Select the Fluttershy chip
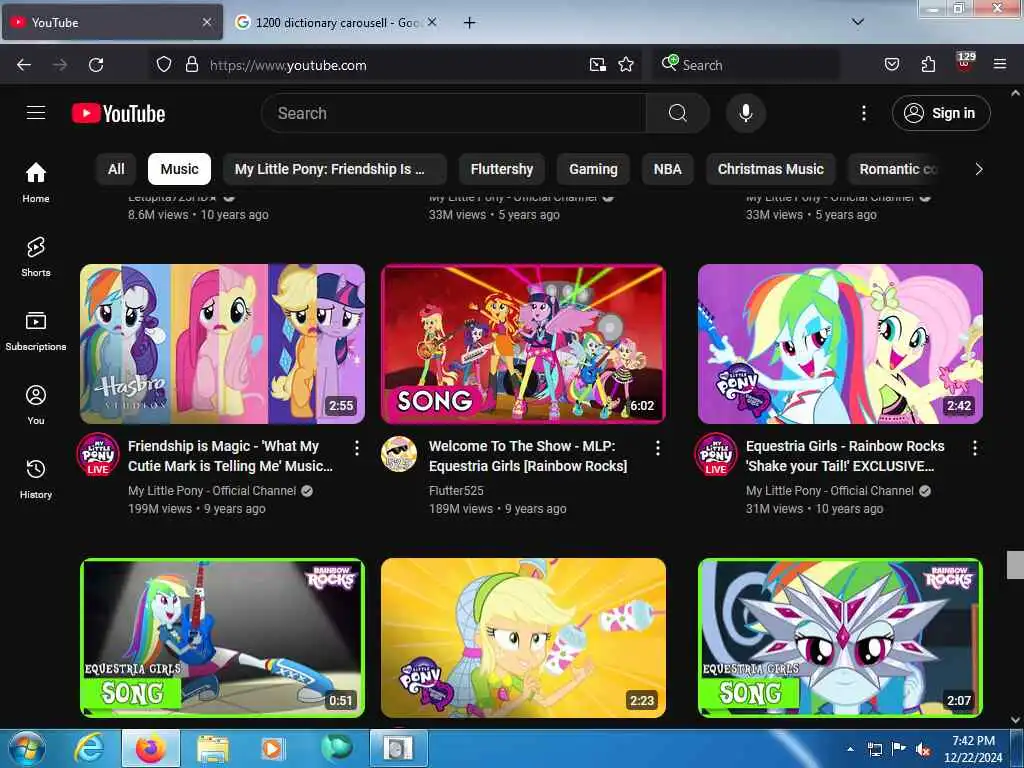 coord(502,169)
